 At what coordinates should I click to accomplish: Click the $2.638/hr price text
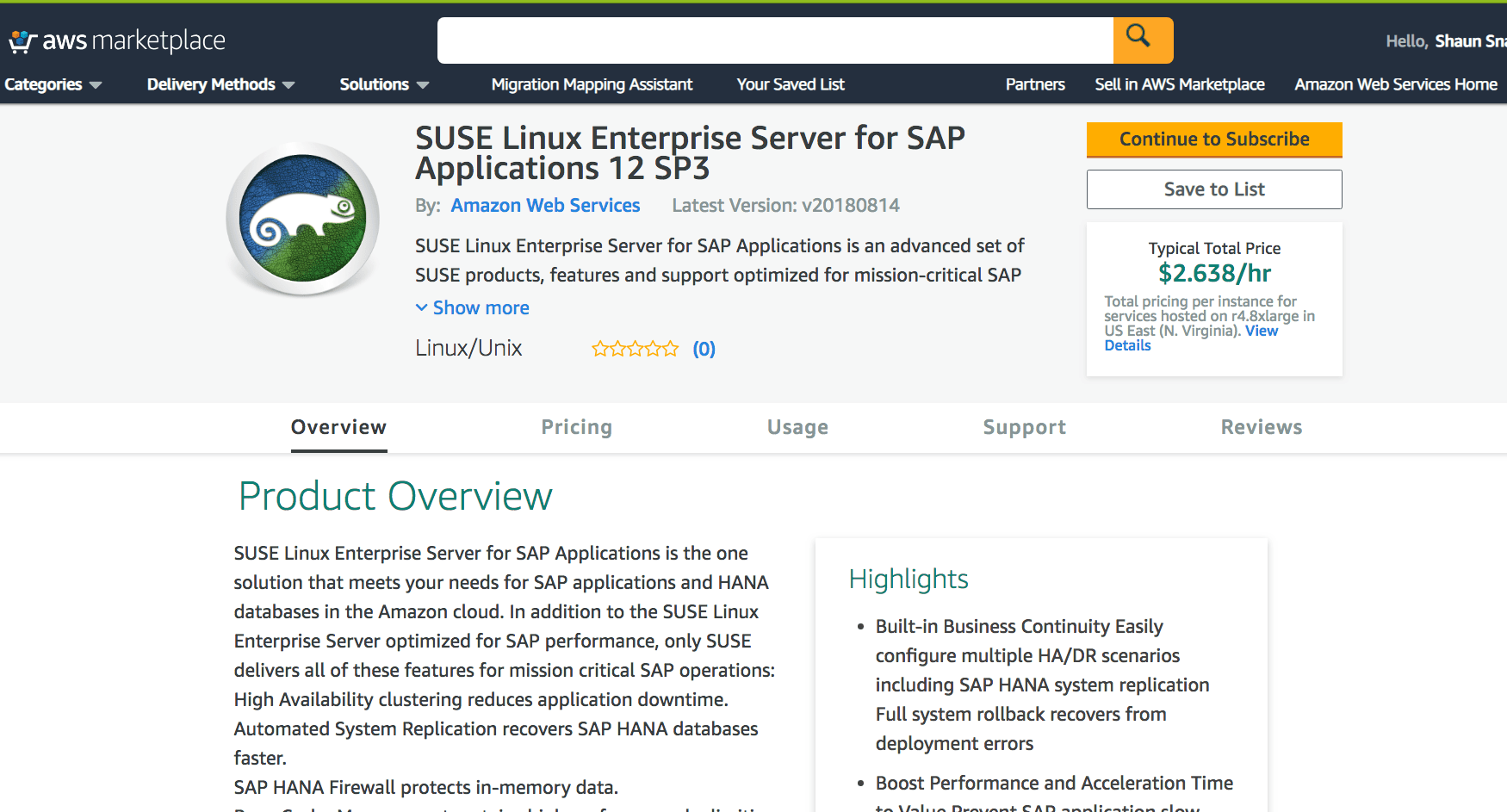[1214, 274]
